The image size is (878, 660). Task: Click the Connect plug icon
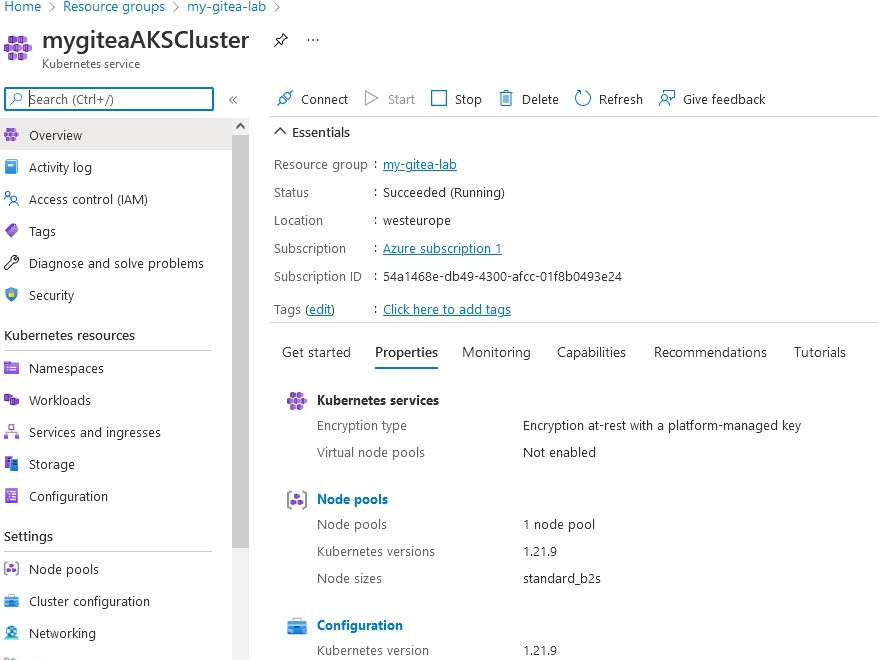285,99
